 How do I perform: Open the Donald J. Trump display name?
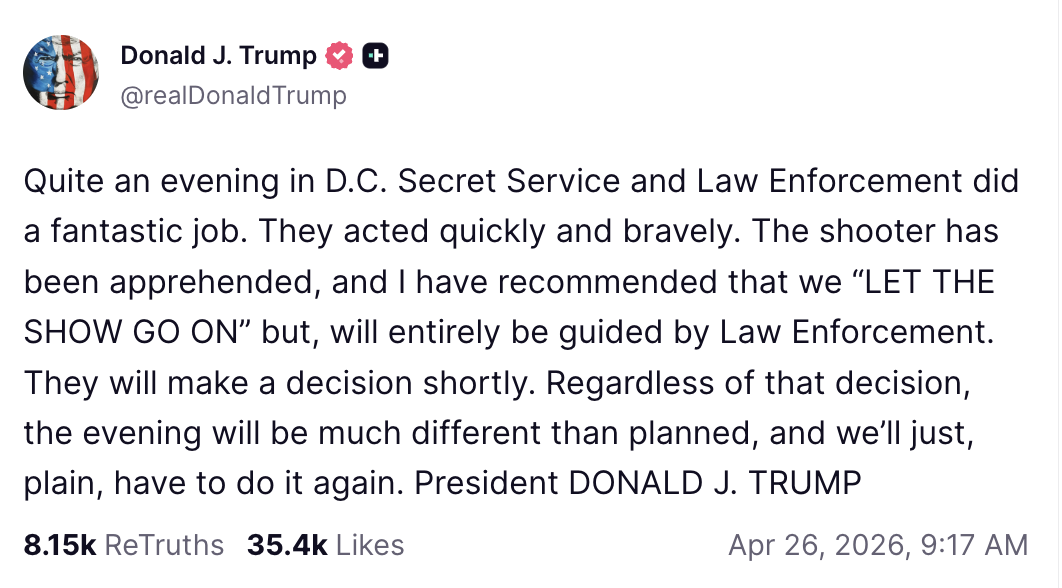coord(218,56)
